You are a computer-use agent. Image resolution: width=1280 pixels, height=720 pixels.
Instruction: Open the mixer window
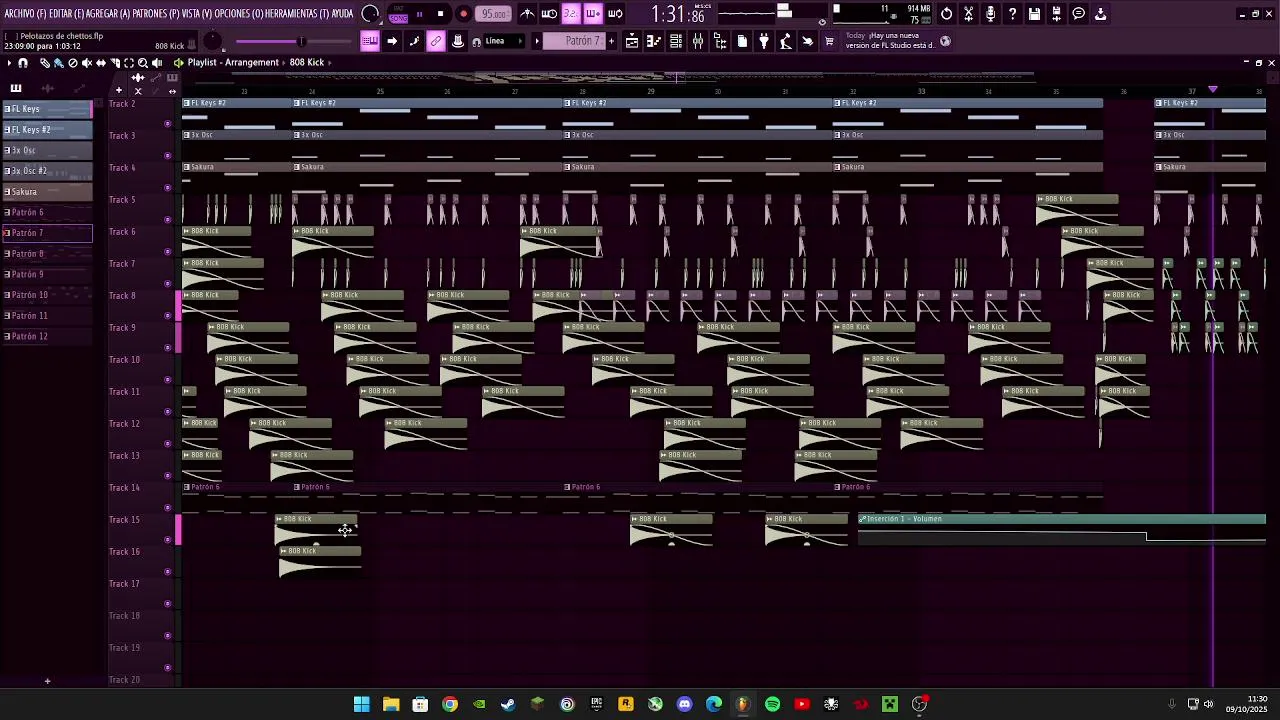pyautogui.click(x=697, y=41)
